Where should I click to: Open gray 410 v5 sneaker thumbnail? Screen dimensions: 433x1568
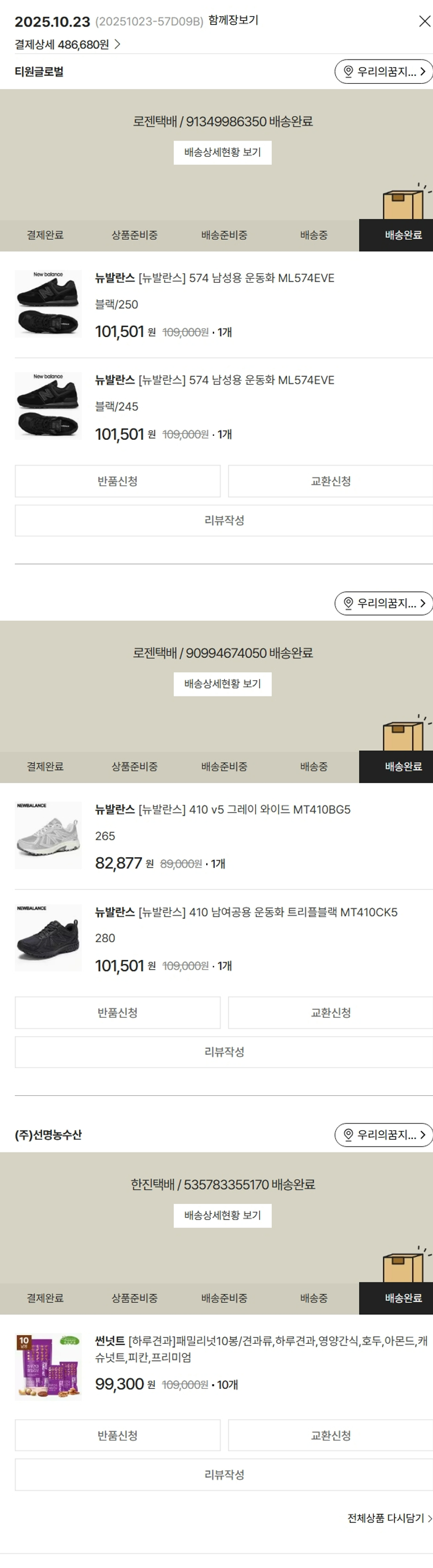(48, 835)
